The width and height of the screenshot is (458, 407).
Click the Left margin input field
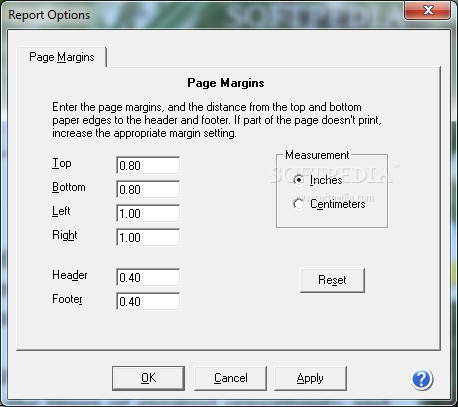[x=148, y=213]
